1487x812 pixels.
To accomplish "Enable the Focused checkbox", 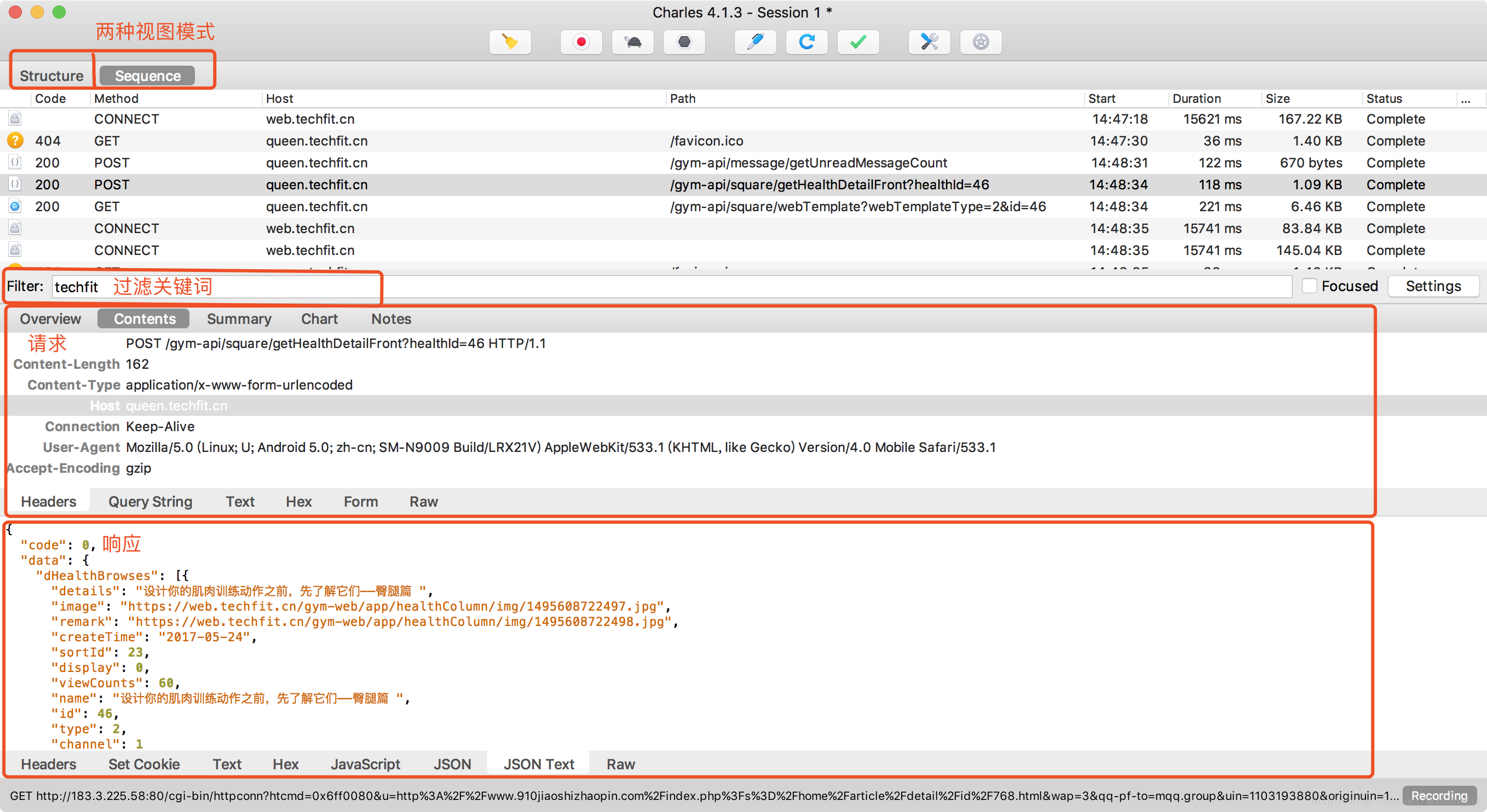I will pos(1309,286).
